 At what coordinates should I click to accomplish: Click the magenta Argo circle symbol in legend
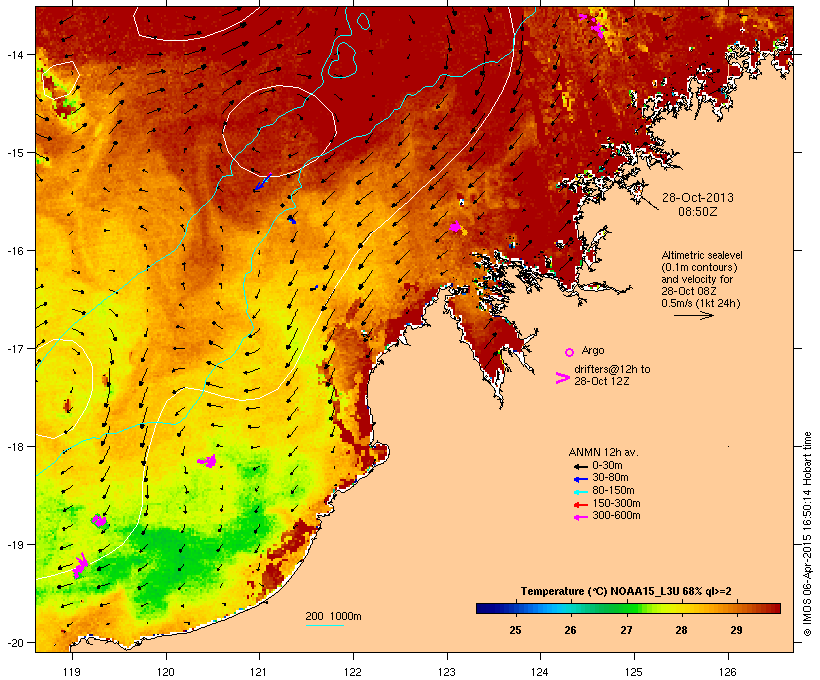coord(570,352)
